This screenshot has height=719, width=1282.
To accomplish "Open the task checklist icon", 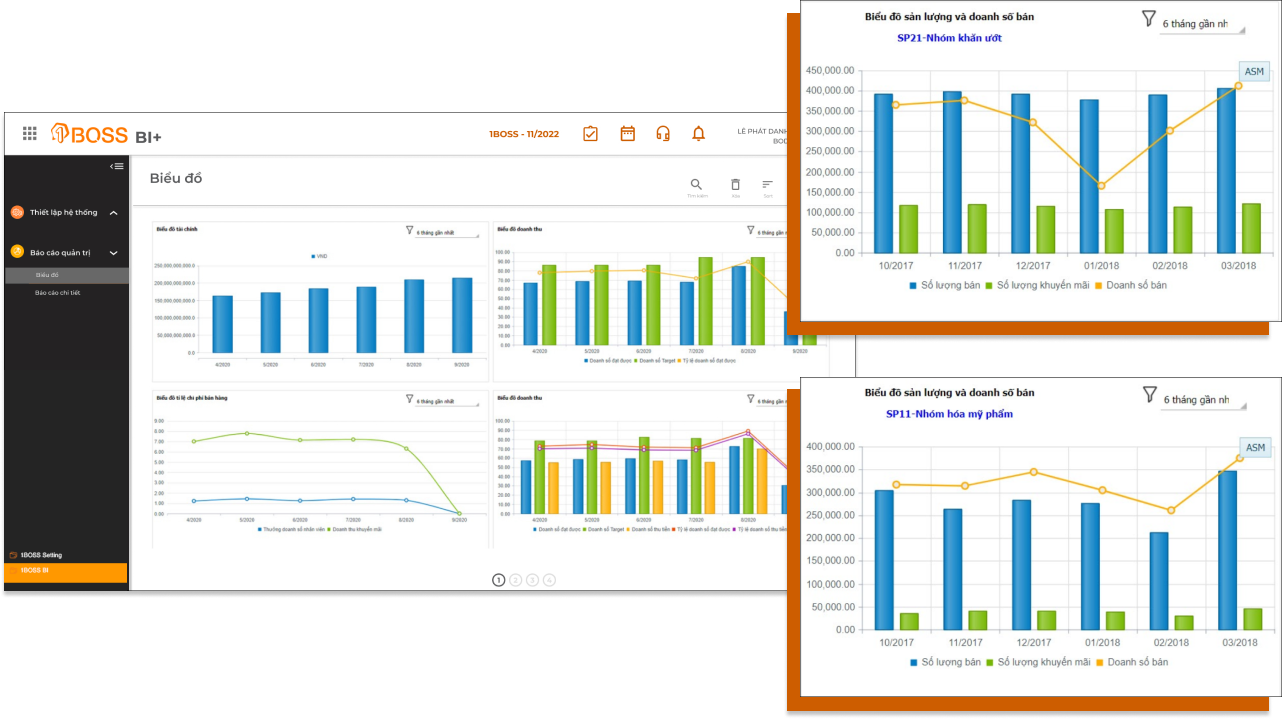I will pyautogui.click(x=590, y=133).
